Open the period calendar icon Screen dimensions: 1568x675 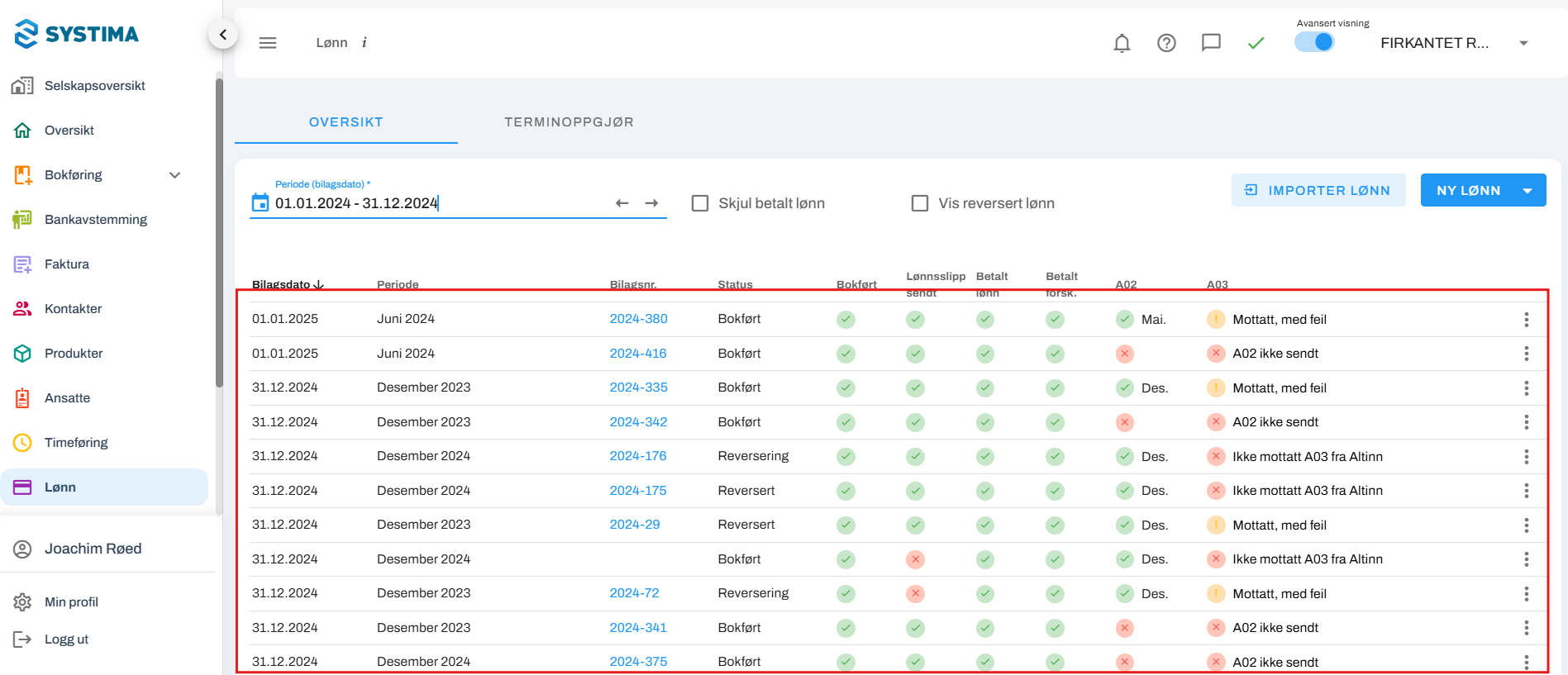click(260, 202)
